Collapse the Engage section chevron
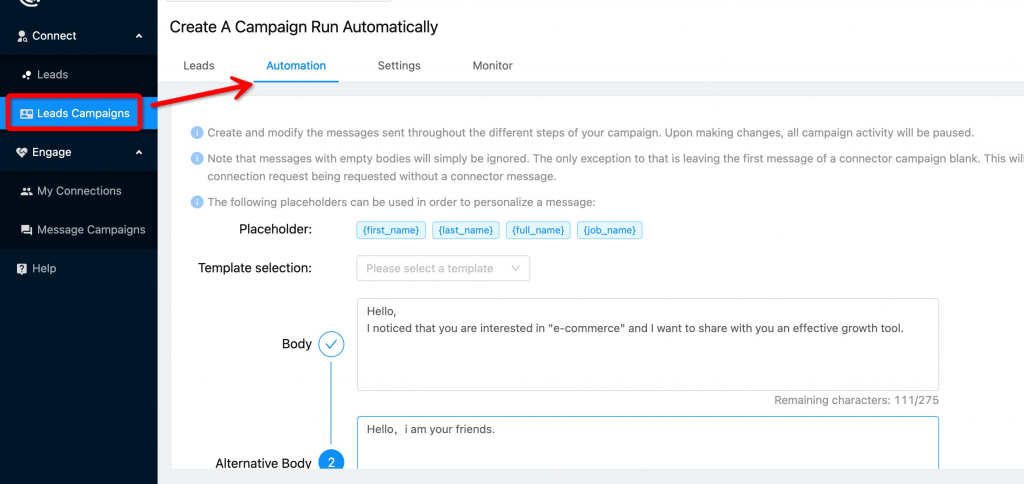 click(x=139, y=152)
